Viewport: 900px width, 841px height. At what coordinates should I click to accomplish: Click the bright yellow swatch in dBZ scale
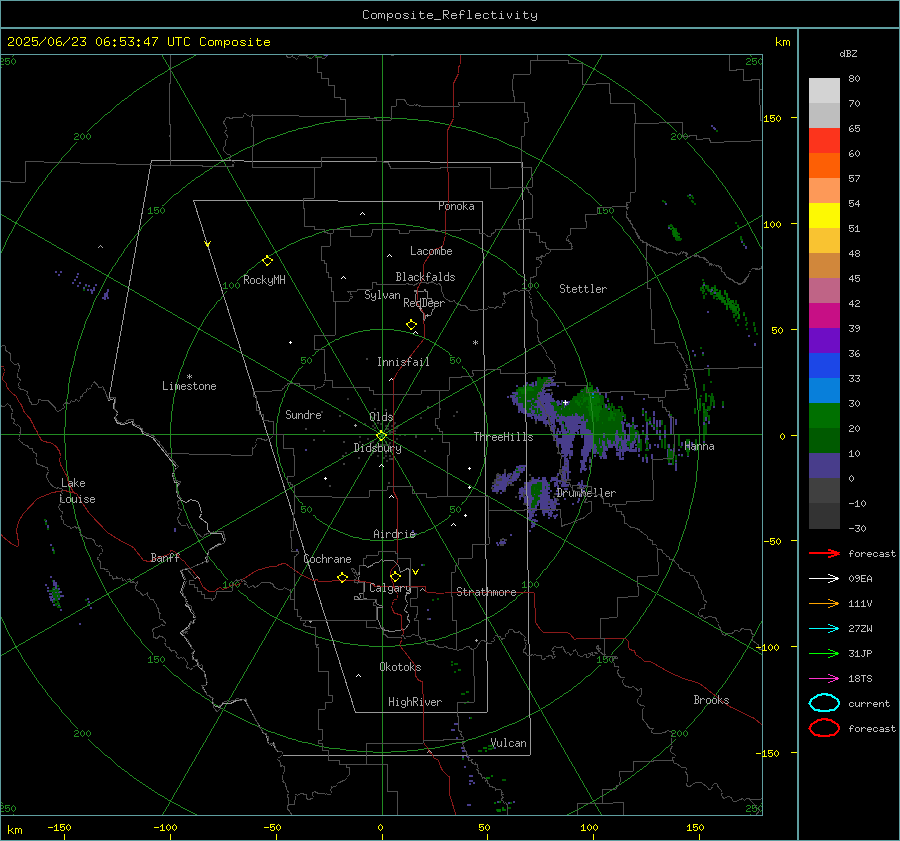(x=824, y=215)
